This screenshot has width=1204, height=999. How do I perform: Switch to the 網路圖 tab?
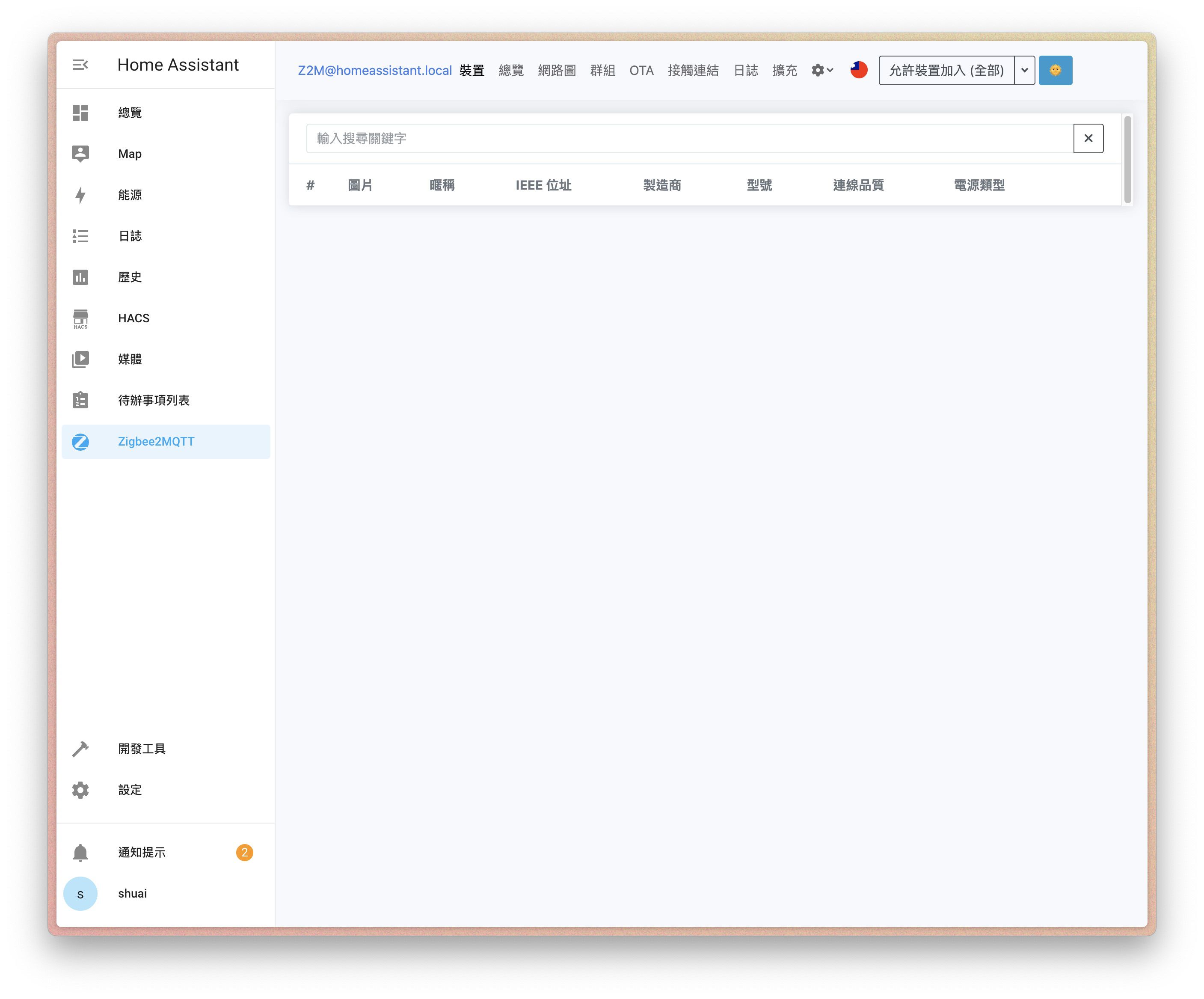point(557,71)
